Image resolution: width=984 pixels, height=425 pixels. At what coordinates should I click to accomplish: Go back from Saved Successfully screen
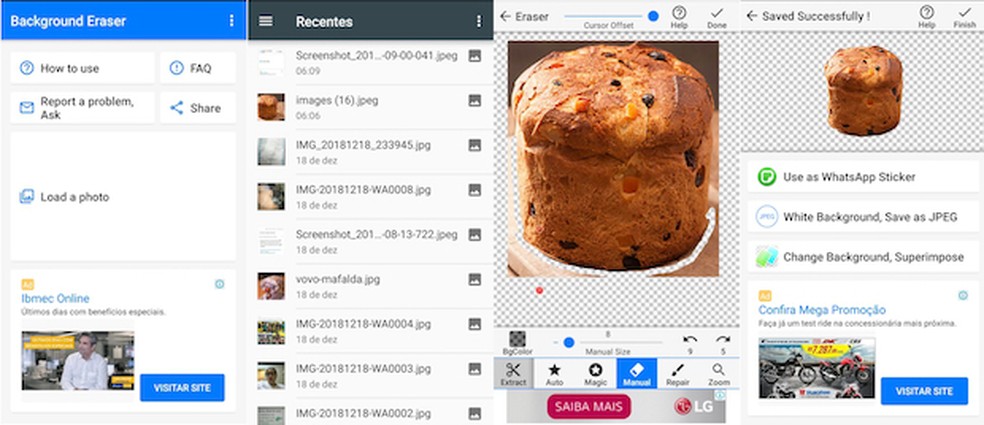click(752, 16)
